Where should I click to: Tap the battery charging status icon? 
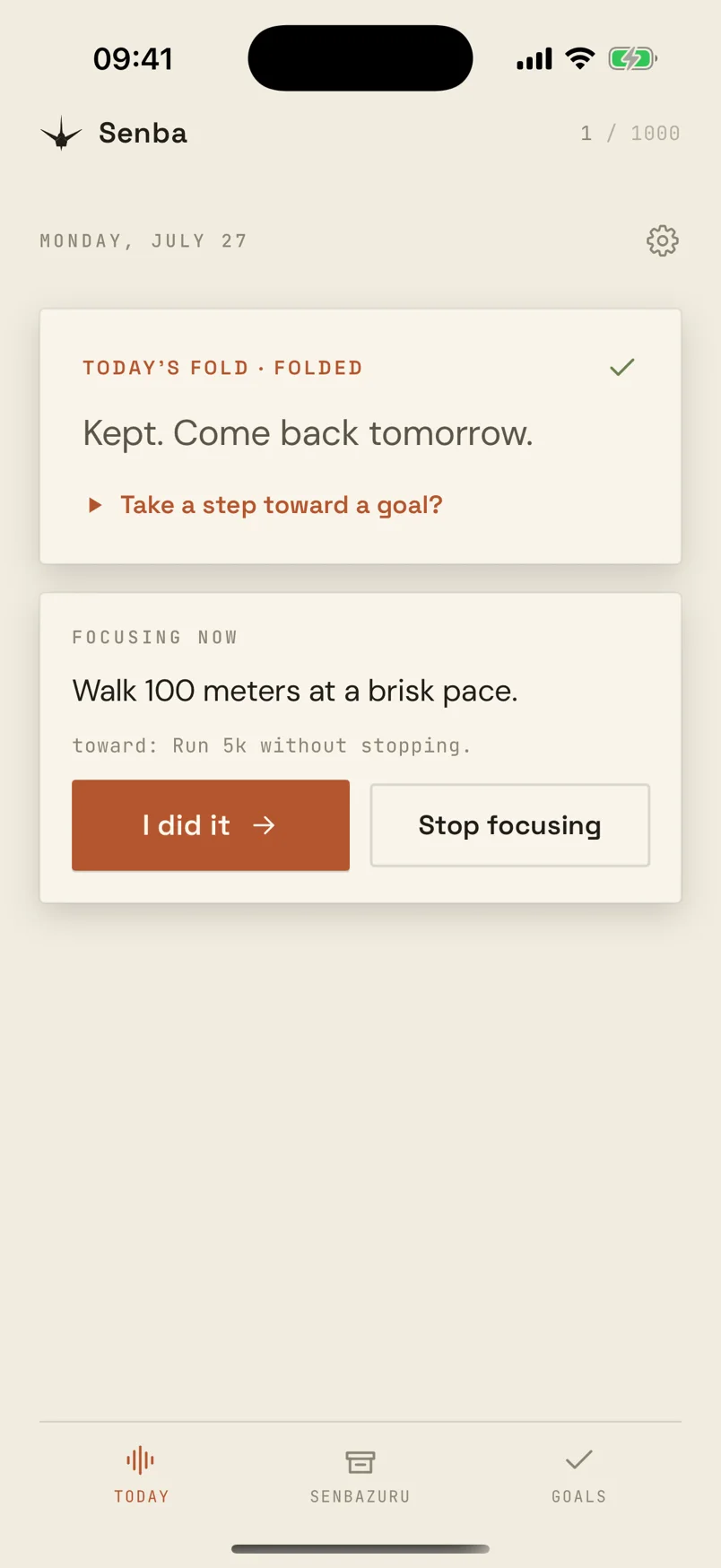[633, 59]
